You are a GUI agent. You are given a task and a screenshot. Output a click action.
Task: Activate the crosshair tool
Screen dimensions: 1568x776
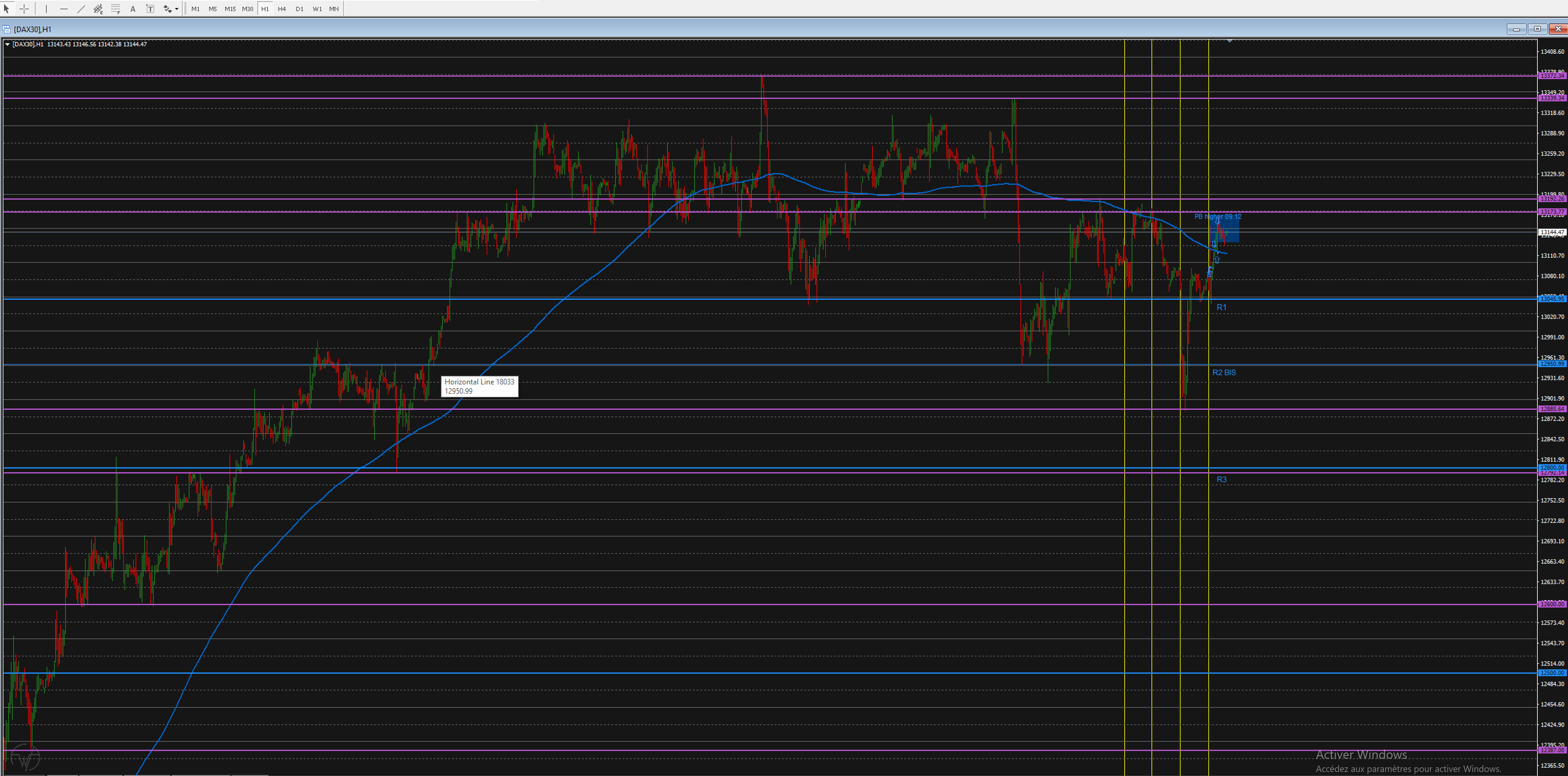click(x=24, y=9)
